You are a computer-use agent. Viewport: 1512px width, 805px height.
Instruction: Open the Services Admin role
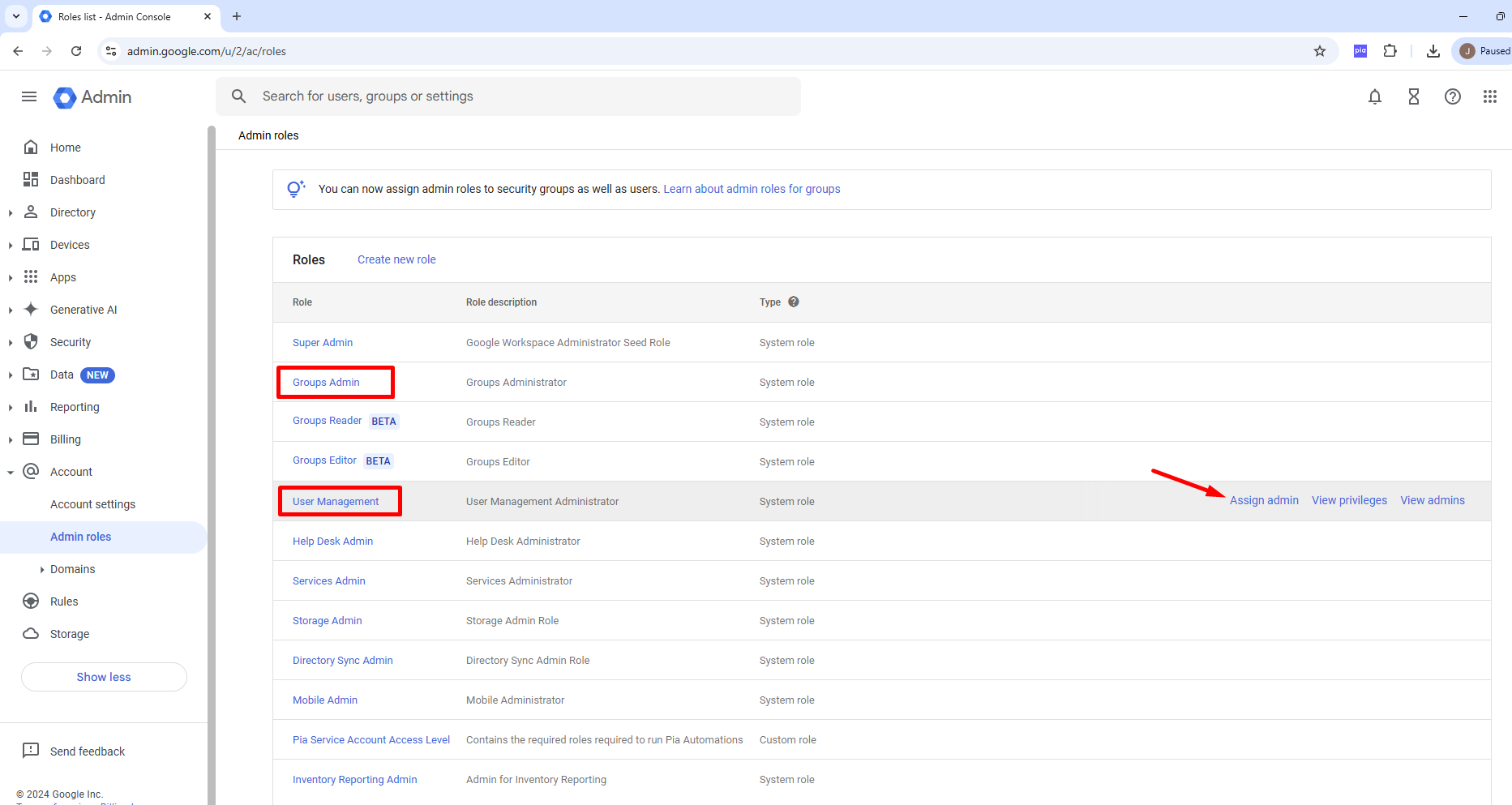tap(328, 580)
